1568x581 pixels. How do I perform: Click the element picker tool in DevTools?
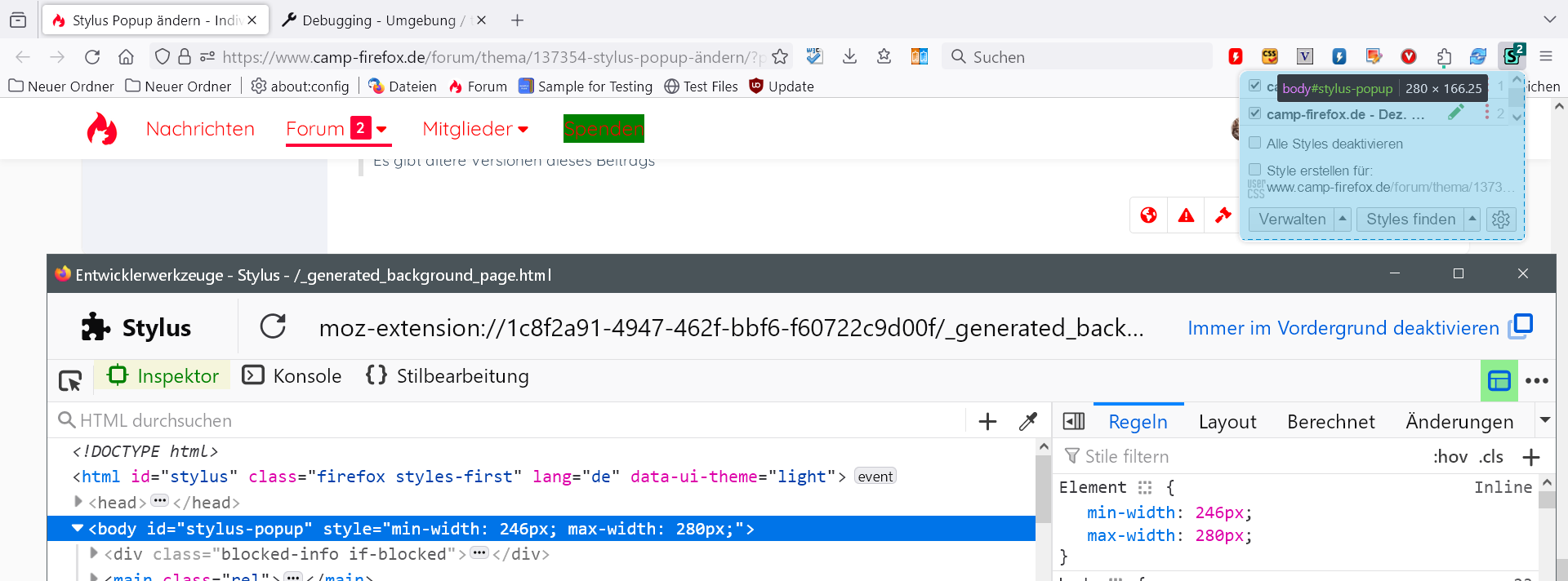(x=70, y=380)
